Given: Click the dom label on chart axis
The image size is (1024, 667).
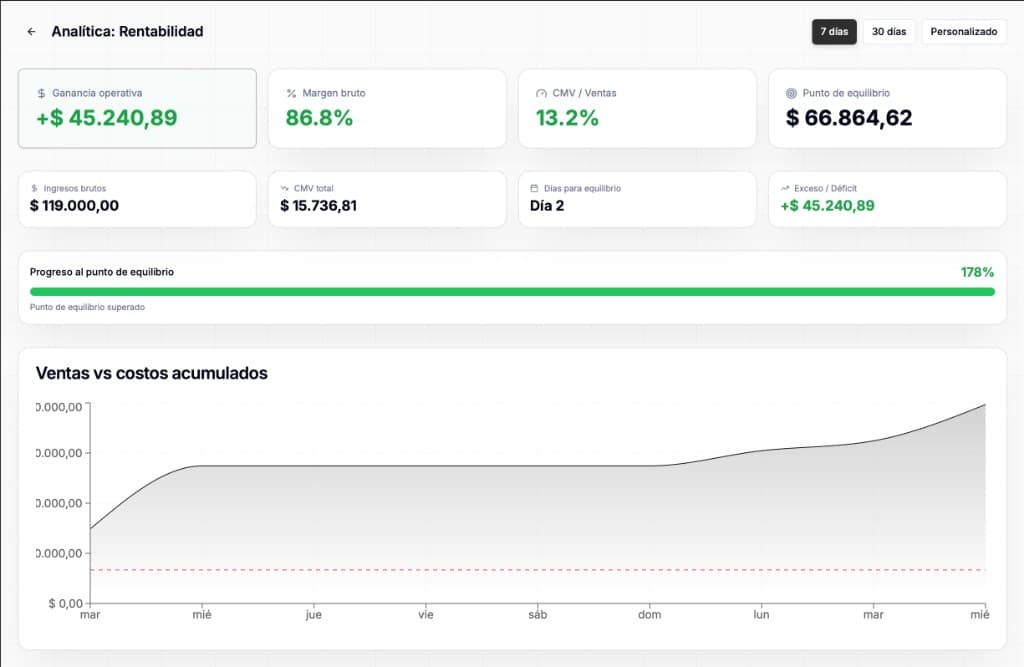Looking at the screenshot, I should pyautogui.click(x=650, y=615).
